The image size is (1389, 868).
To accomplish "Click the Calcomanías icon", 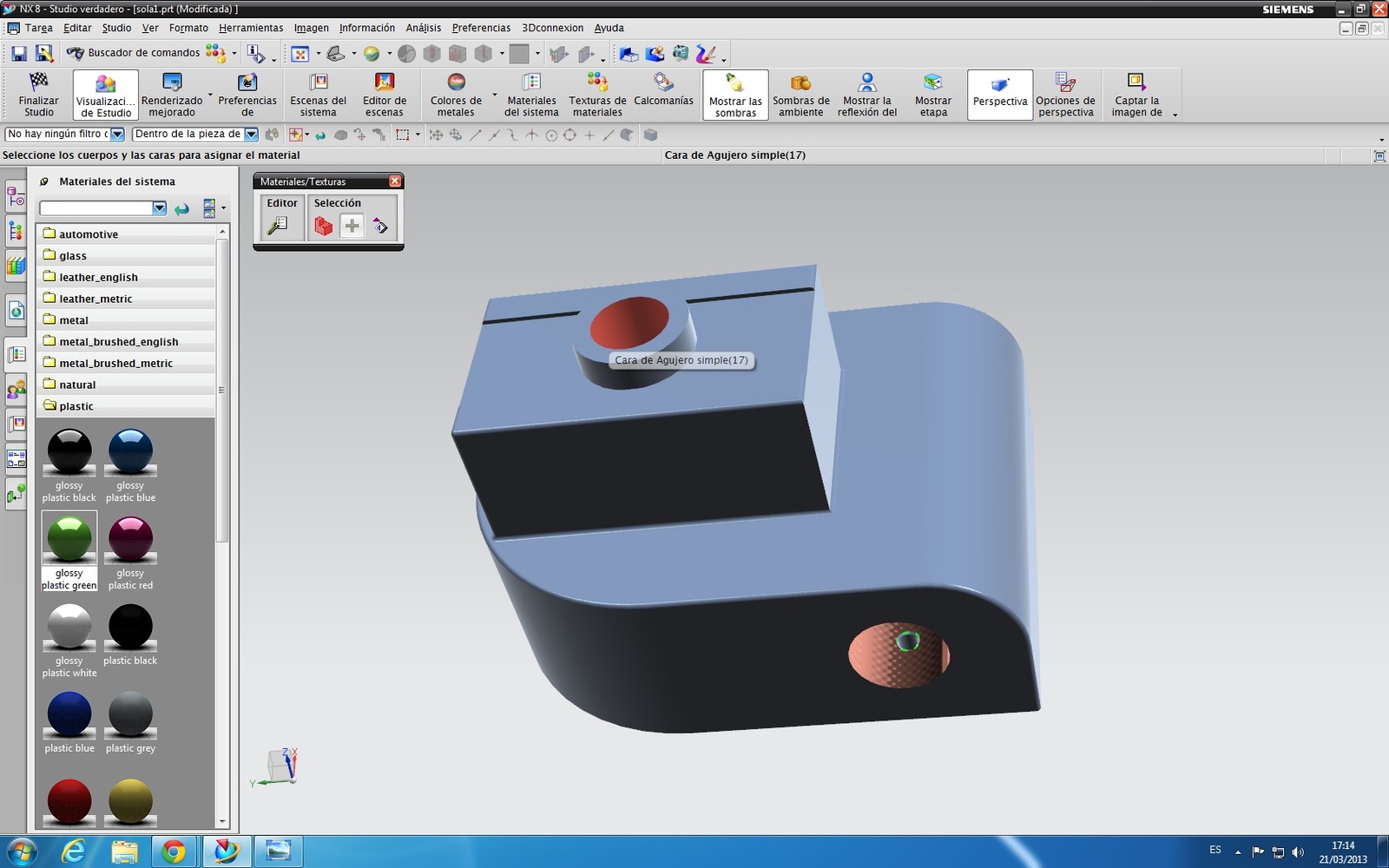I will pyautogui.click(x=663, y=89).
